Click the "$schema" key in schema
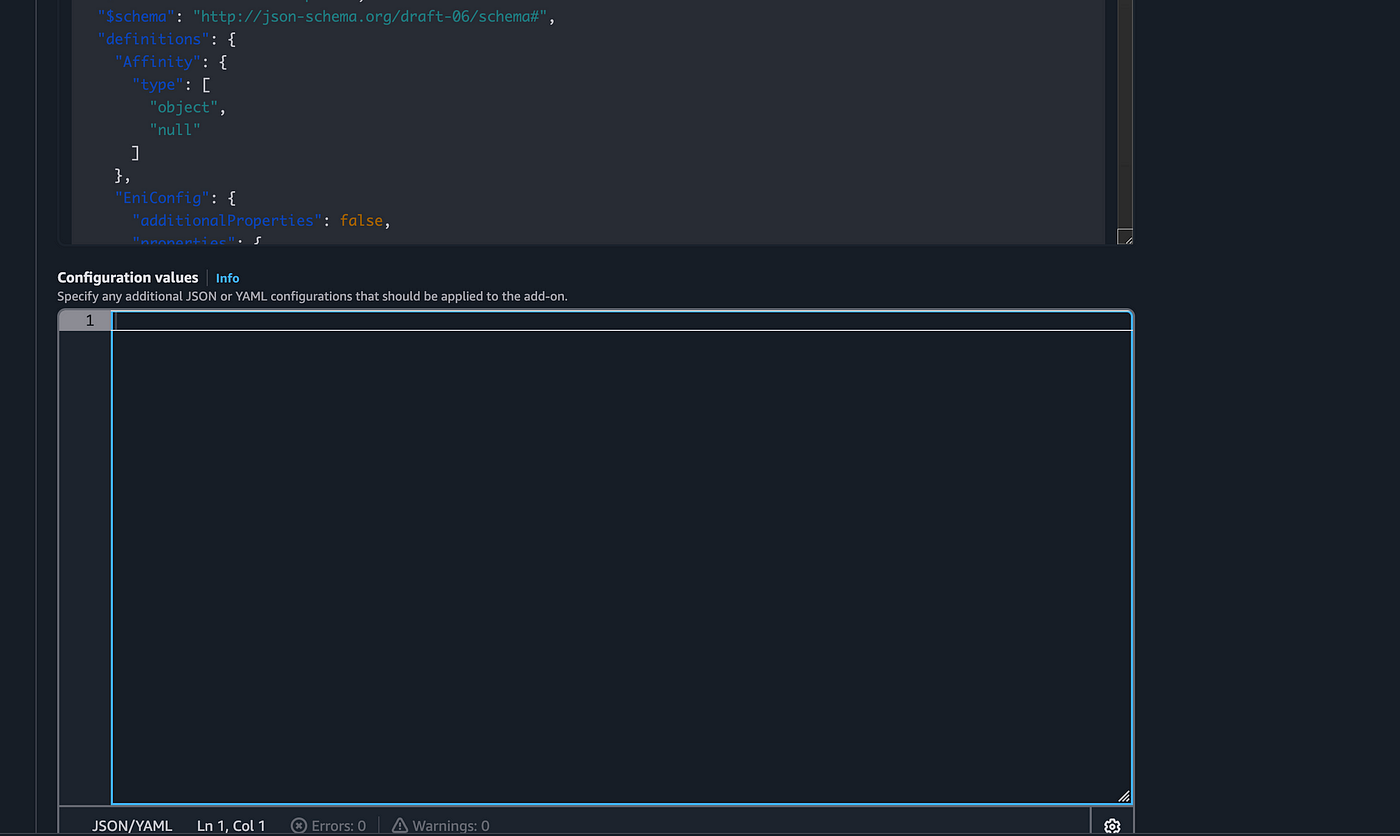Screen dimensions: 1400x836 pos(136,16)
